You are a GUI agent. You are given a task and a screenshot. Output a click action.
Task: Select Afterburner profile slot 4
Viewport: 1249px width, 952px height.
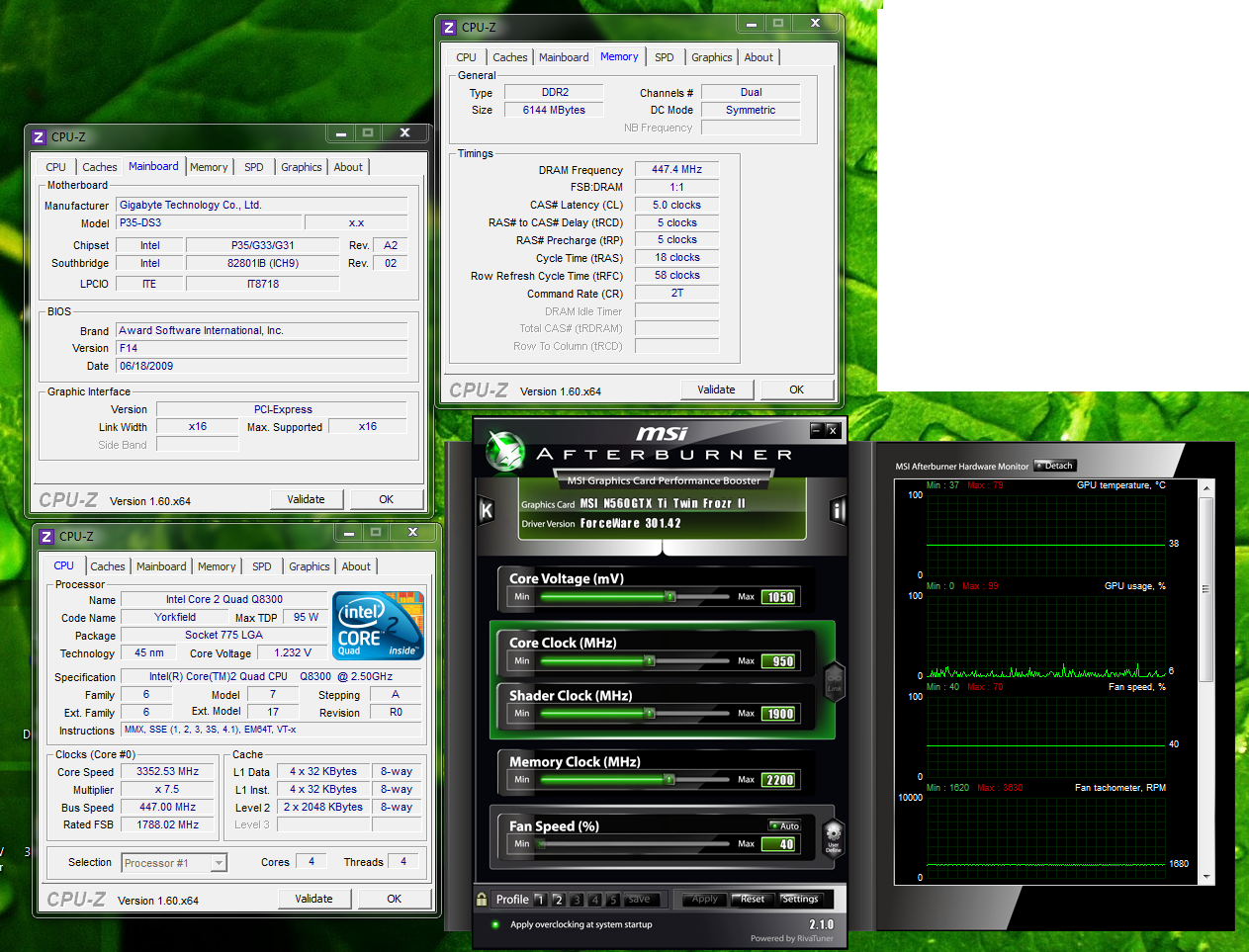click(595, 900)
